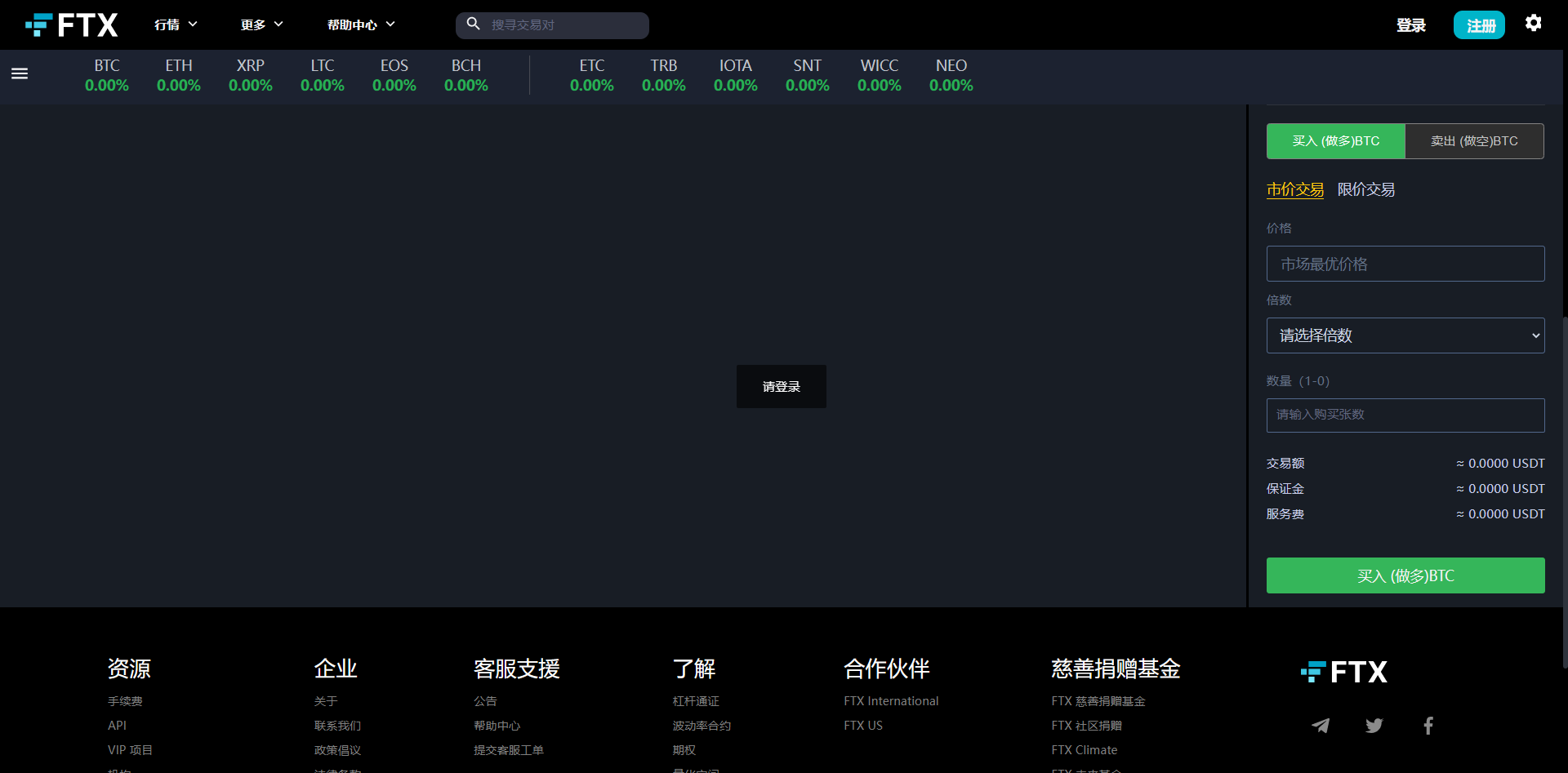This screenshot has height=773, width=1568.
Task: Expand the 更多 menu
Action: (x=261, y=25)
